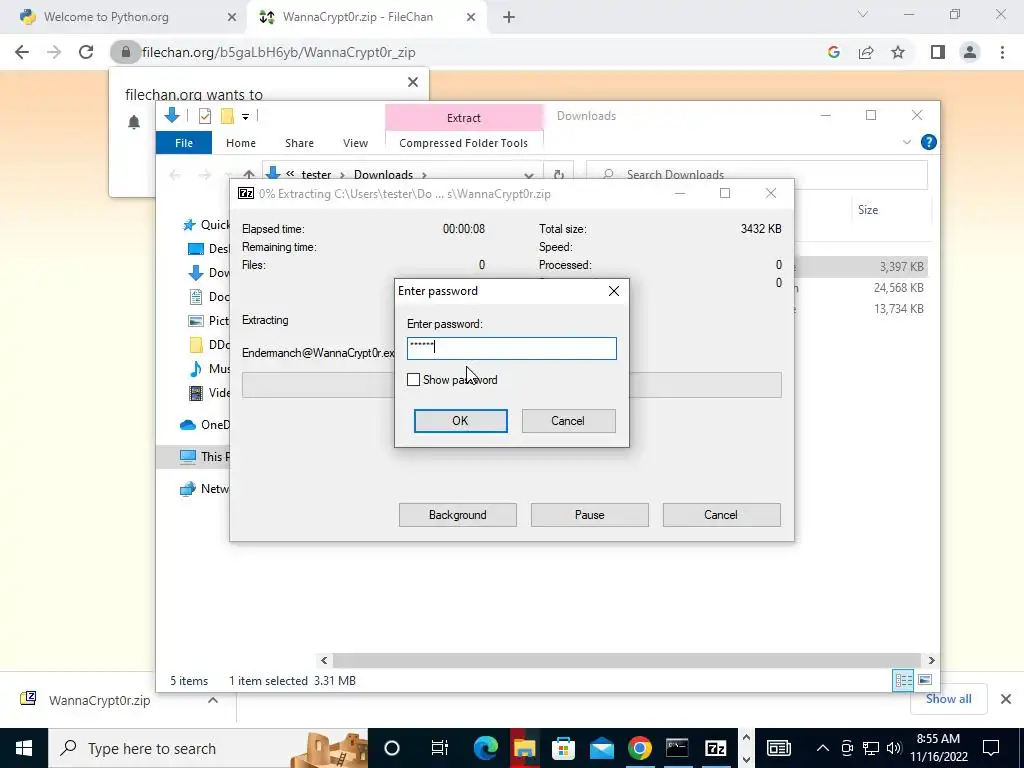Open 7-Zip from the taskbar
The height and width of the screenshot is (768, 1024).
[x=716, y=748]
